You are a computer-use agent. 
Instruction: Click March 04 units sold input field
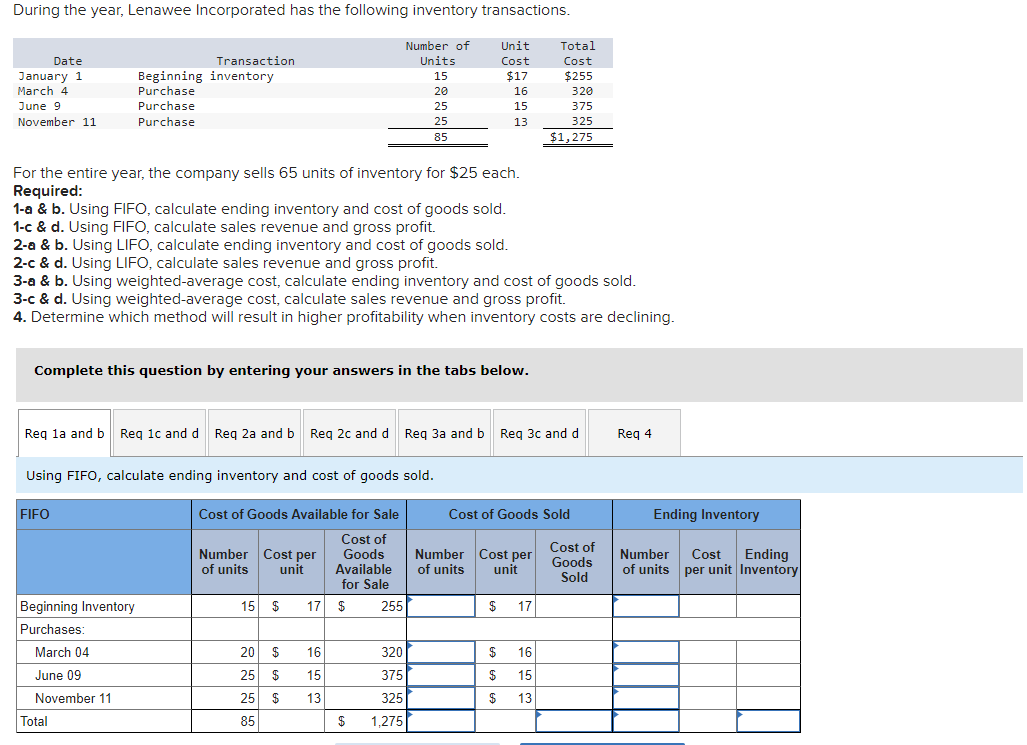pyautogui.click(x=441, y=652)
